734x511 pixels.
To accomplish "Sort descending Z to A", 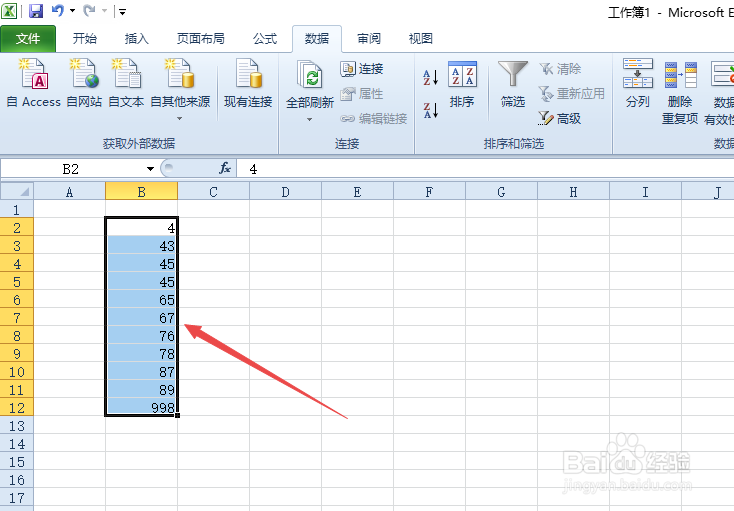I will point(430,110).
